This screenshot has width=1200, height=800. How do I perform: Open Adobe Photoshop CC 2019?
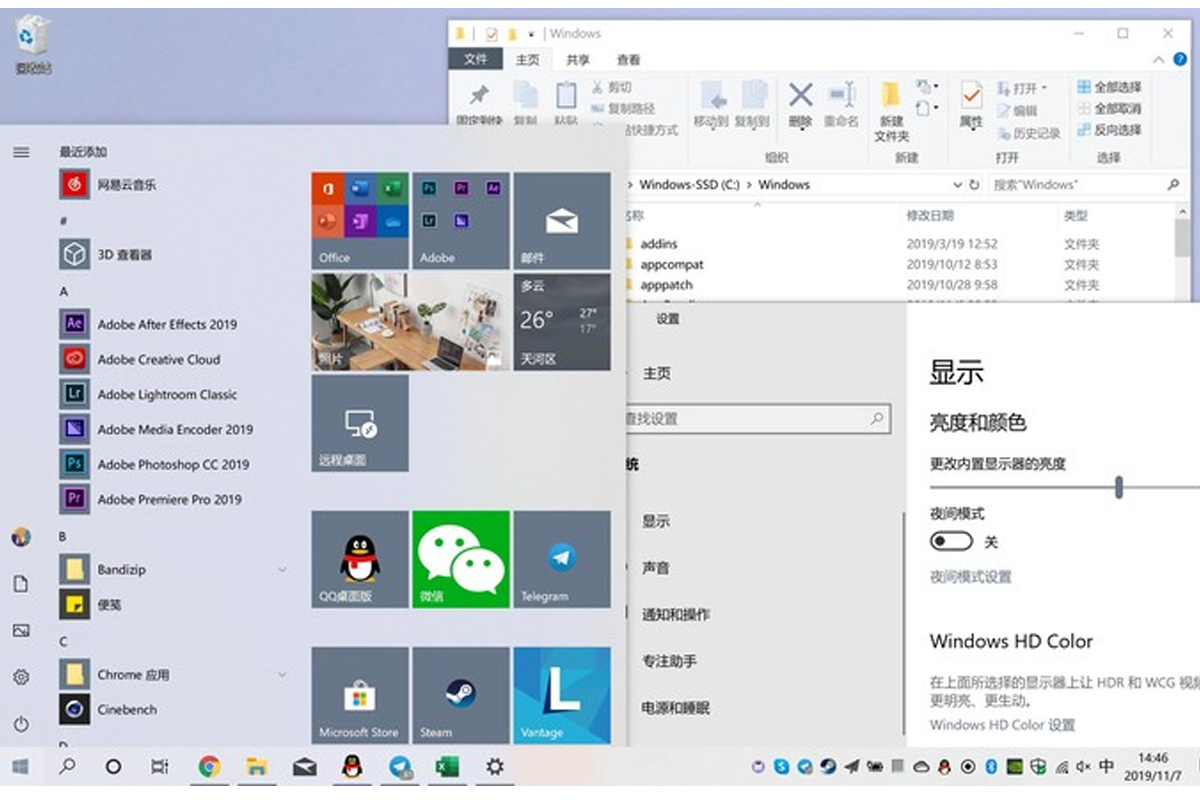pos(155,464)
